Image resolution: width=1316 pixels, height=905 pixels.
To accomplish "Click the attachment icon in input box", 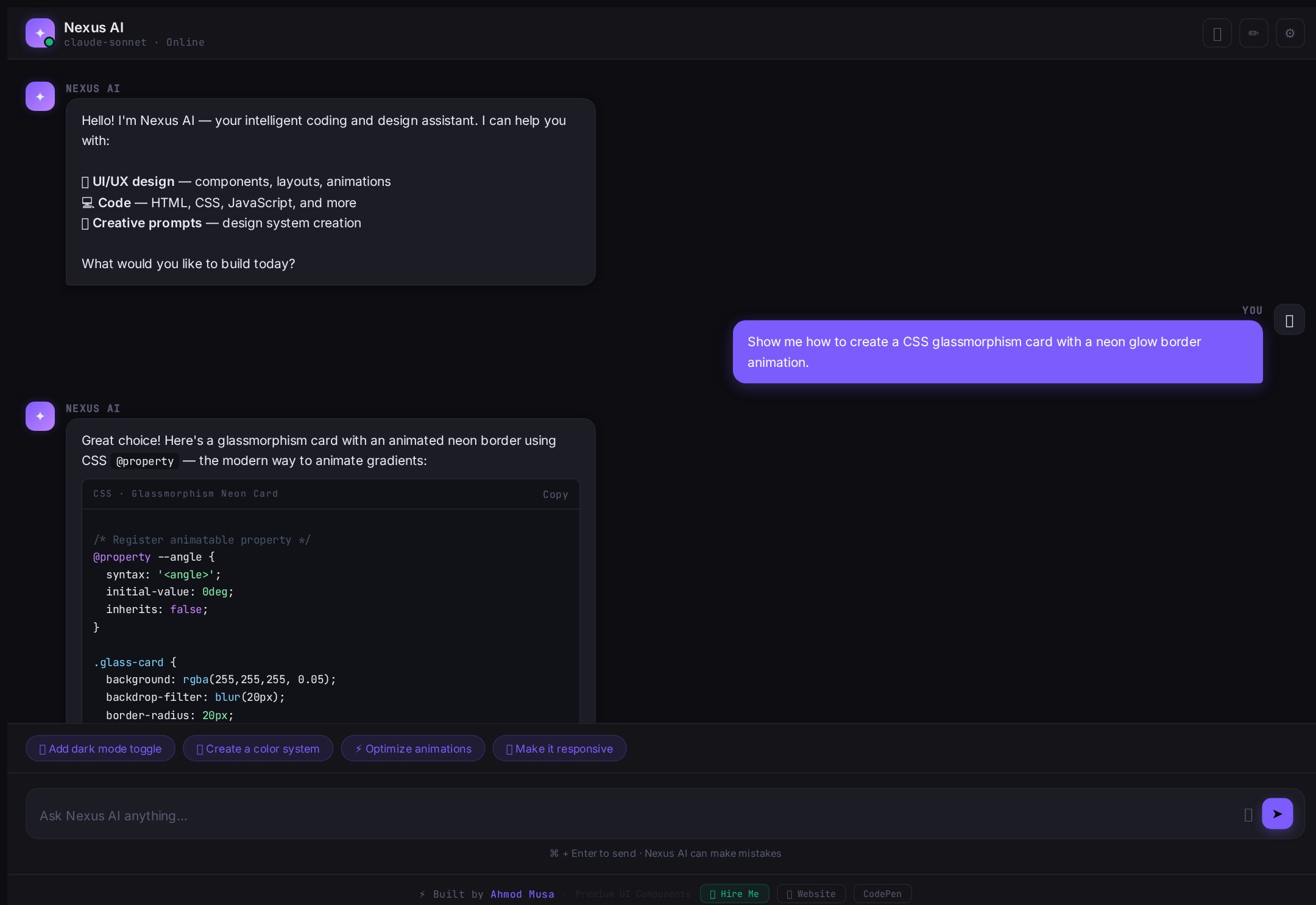I will click(x=1248, y=815).
